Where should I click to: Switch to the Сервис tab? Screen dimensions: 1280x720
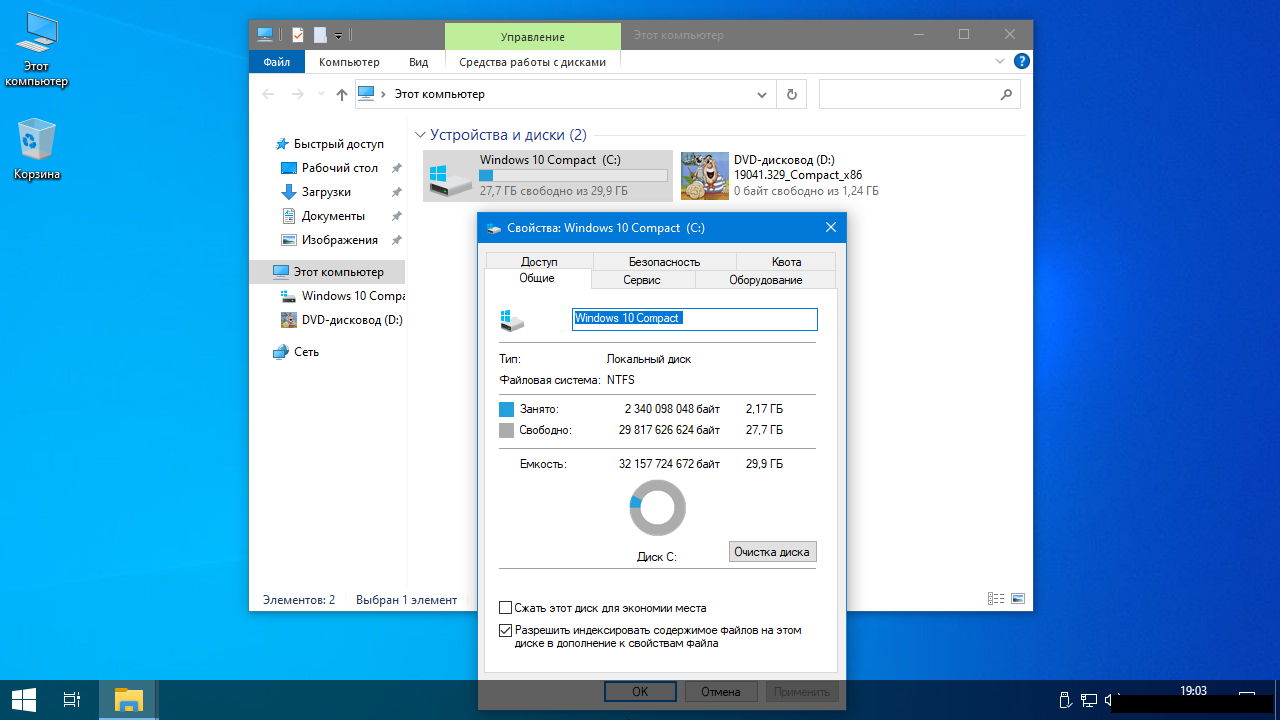coord(642,280)
